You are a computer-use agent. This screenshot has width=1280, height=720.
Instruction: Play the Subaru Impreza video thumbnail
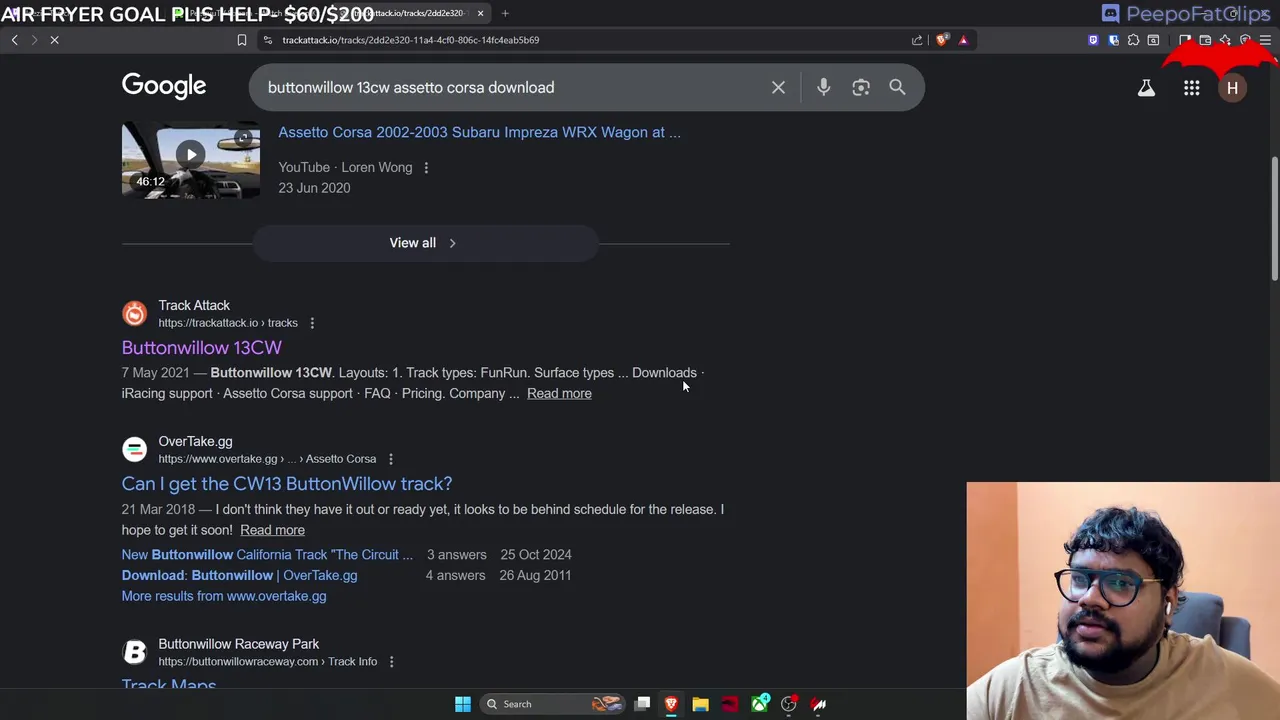191,161
